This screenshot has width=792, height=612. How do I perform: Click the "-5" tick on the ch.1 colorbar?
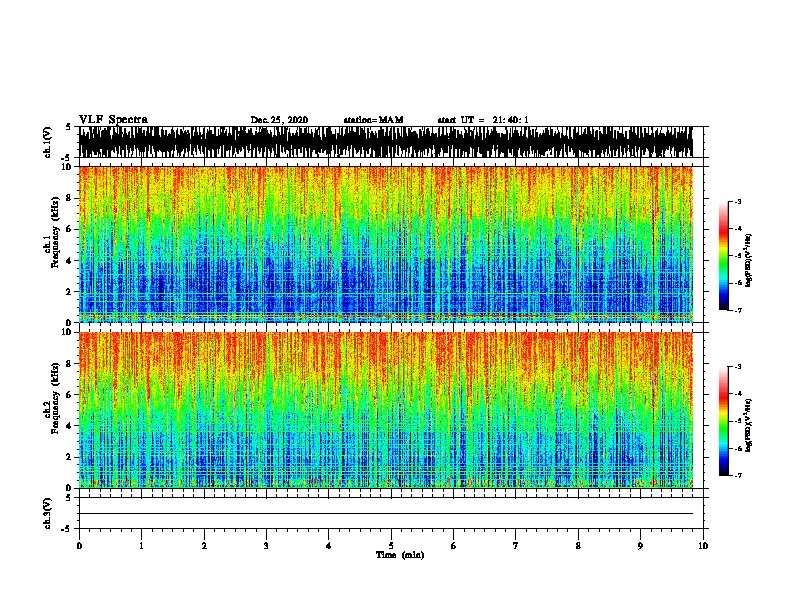point(738,256)
